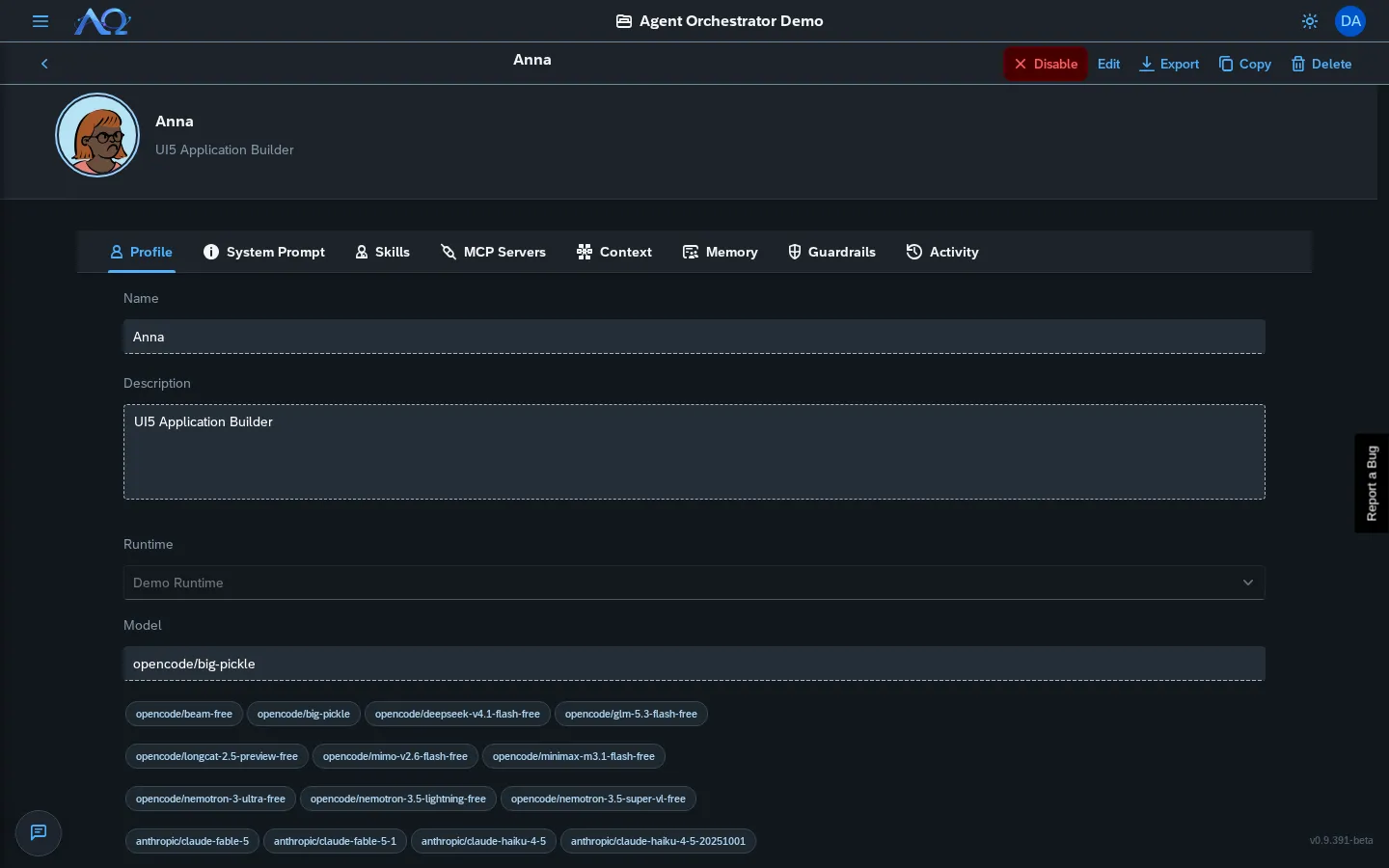Open the Skills tab

(x=383, y=252)
